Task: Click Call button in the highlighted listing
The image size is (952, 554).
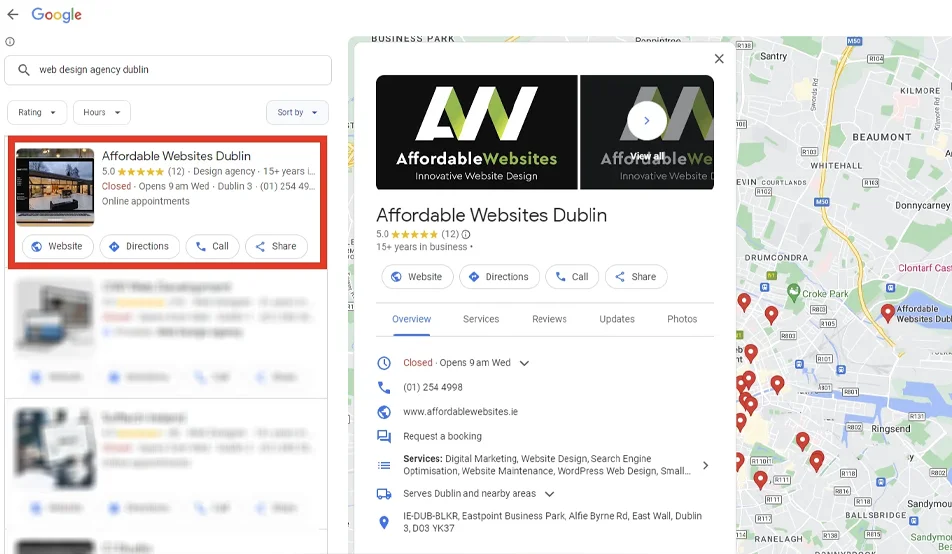Action: [x=212, y=246]
